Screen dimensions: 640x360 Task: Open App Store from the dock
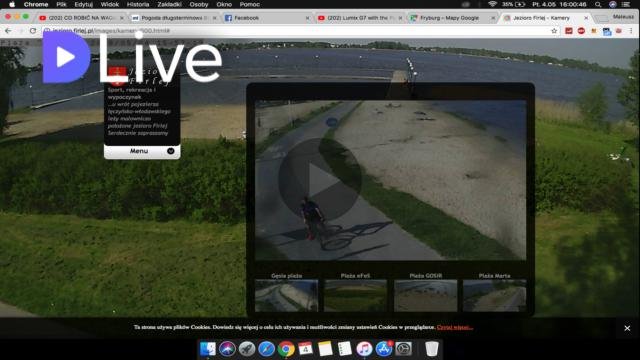[384, 349]
